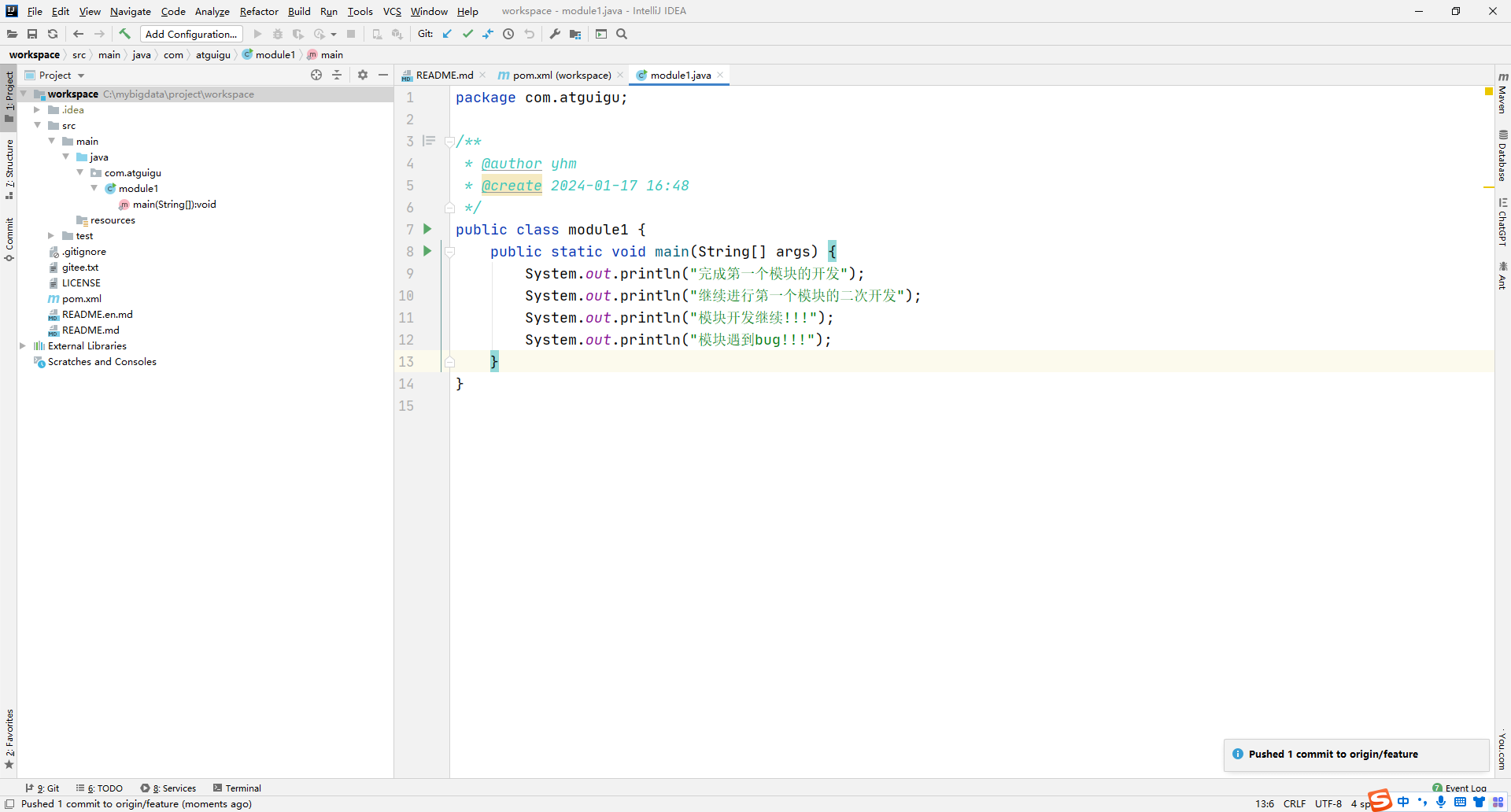
Task: Select pom.xml file in project tree
Action: (81, 299)
